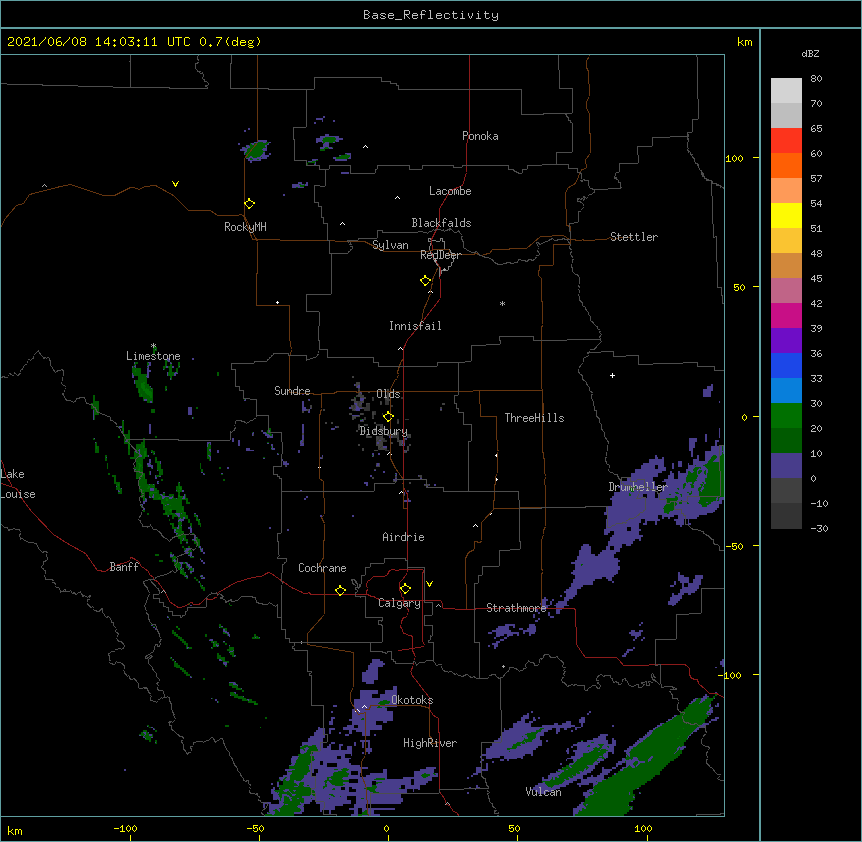Click the 80 dBZ value in the legend
The height and width of the screenshot is (842, 862).
click(816, 79)
